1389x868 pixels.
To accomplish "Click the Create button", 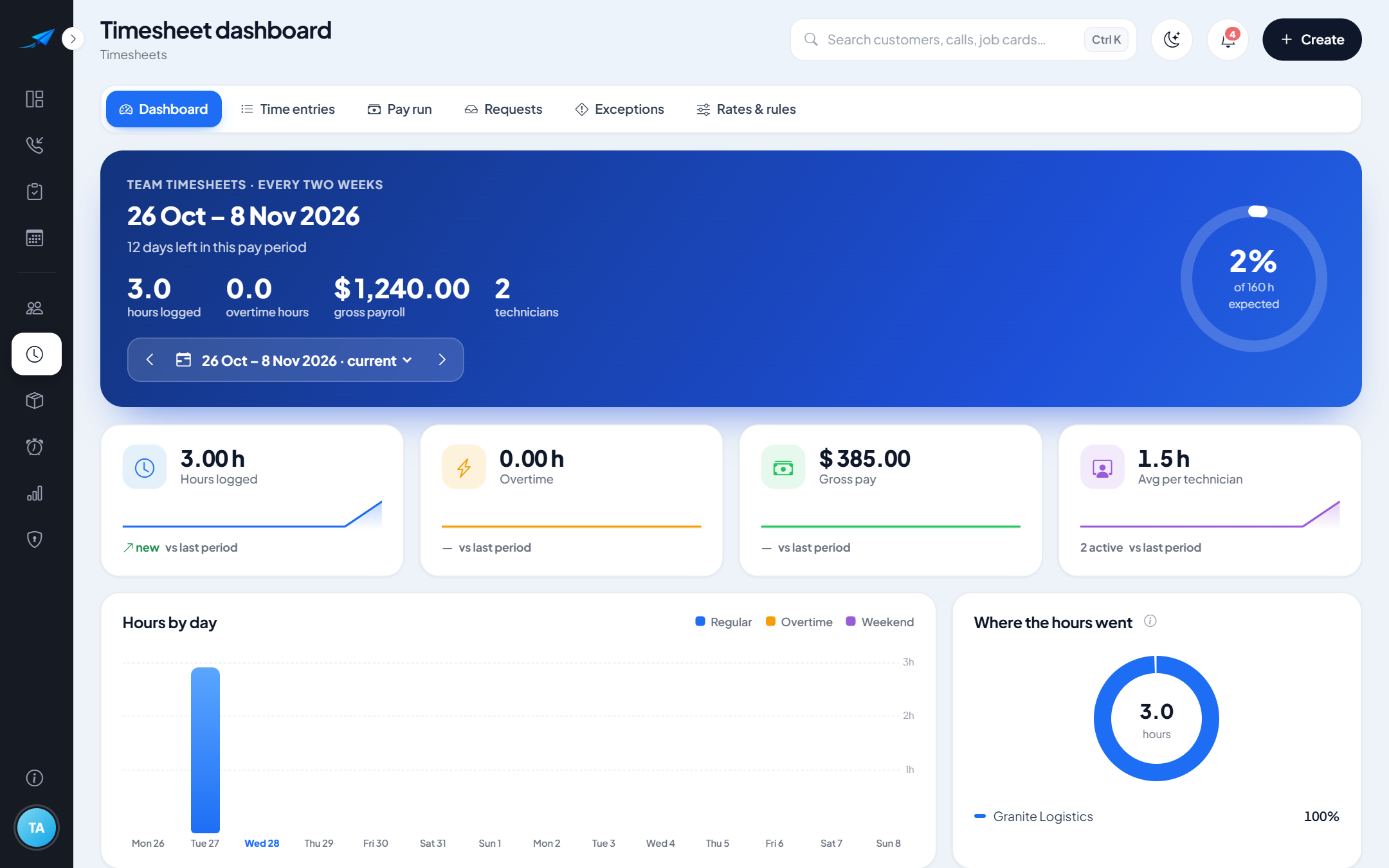I will point(1312,40).
